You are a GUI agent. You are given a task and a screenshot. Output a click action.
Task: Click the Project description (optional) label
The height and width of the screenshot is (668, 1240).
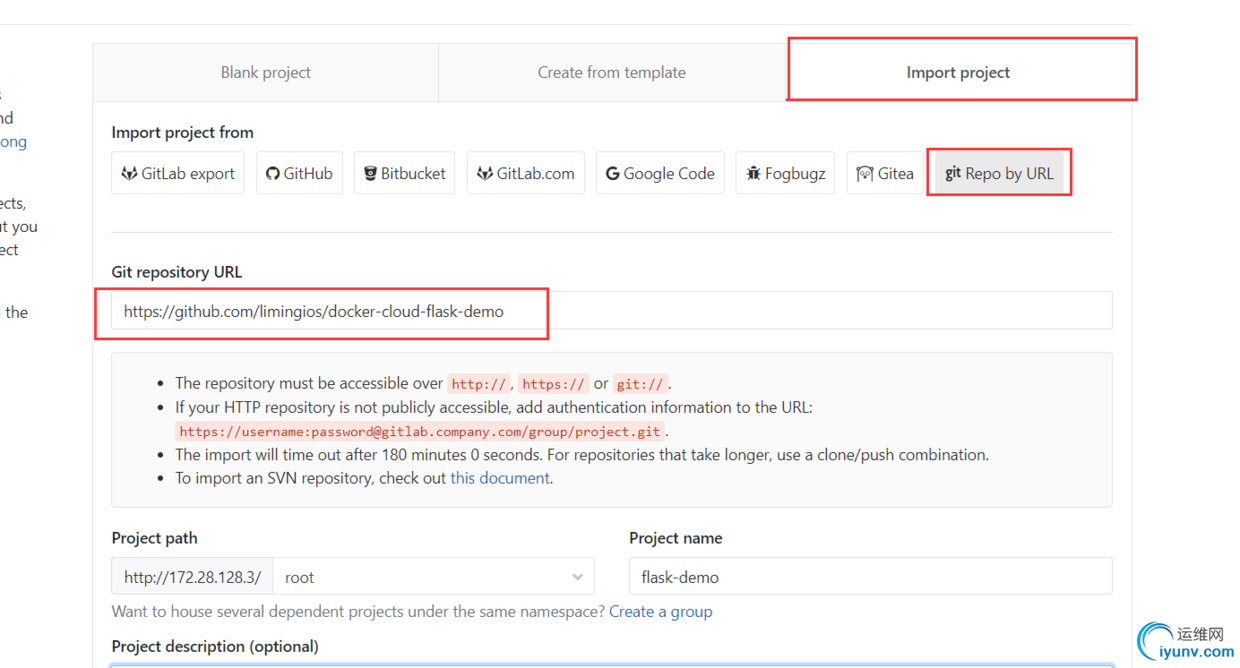(215, 646)
